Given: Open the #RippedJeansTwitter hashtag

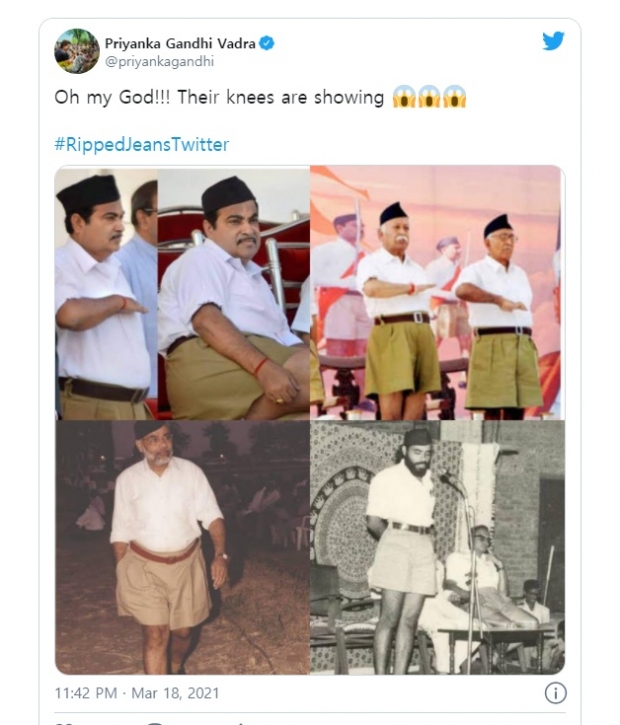Looking at the screenshot, I should (x=141, y=144).
